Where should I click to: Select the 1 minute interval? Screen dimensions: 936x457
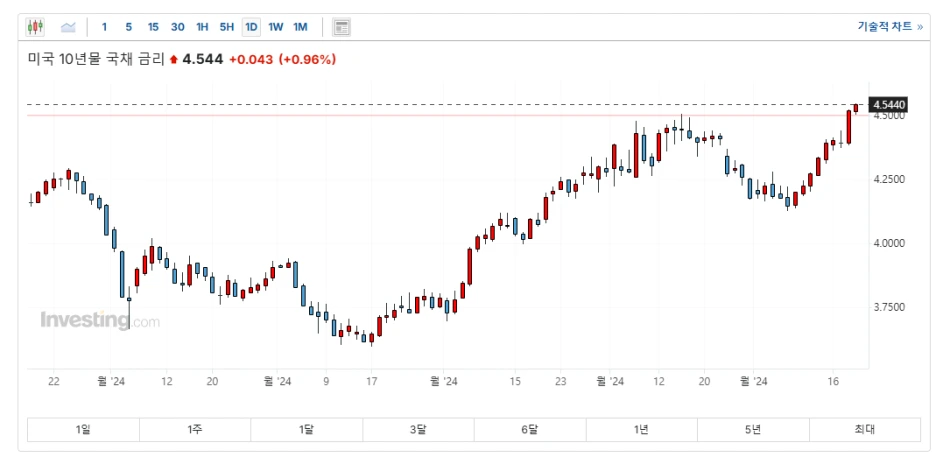click(104, 27)
